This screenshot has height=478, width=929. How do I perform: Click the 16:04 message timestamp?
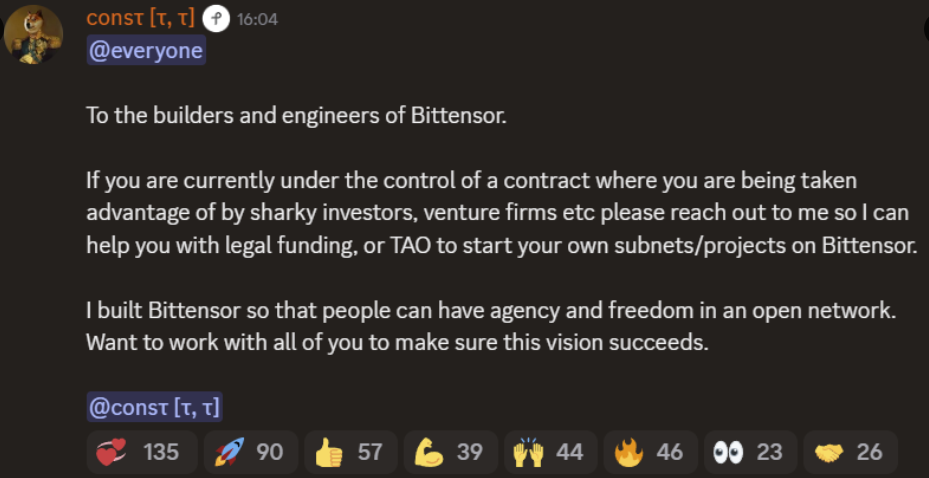257,20
